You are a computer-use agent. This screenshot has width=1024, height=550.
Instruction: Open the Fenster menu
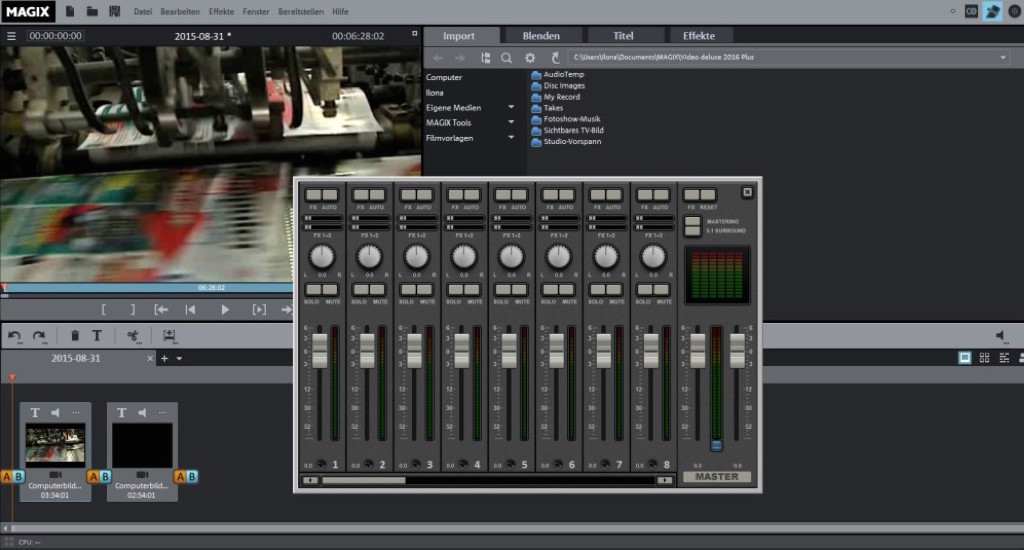click(256, 12)
